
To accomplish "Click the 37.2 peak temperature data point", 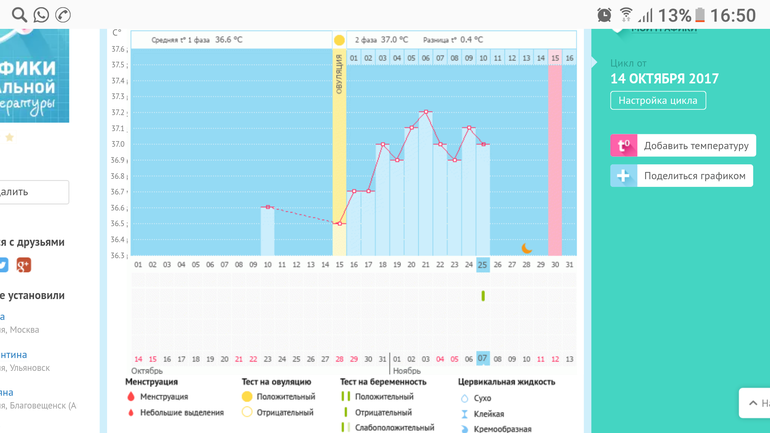I will point(425,112).
